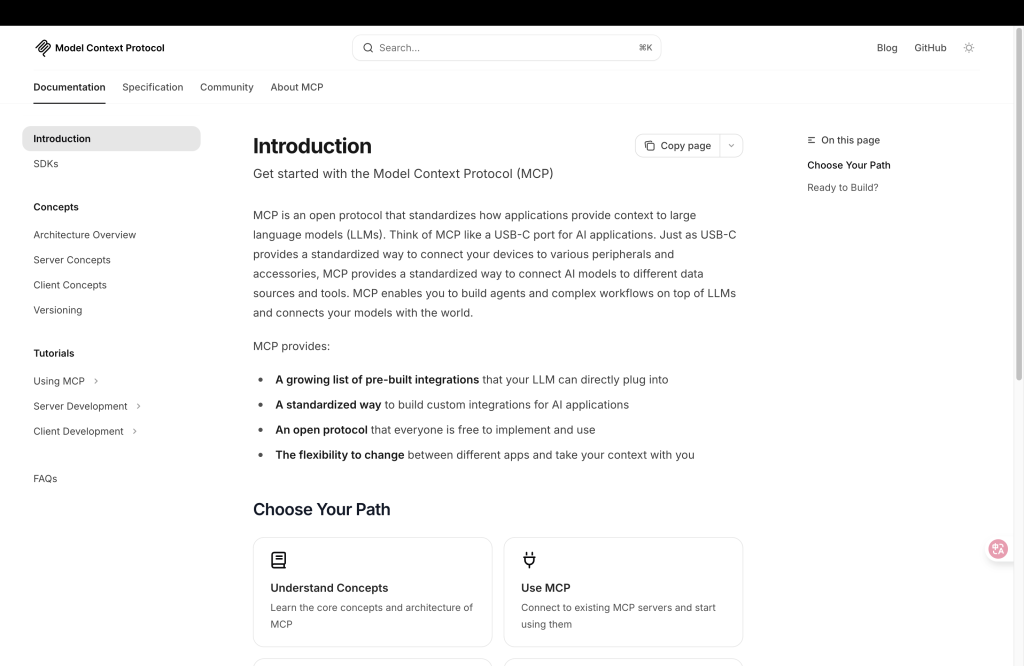Open Architecture Overview in sidebar
This screenshot has width=1024, height=666.
tap(85, 235)
